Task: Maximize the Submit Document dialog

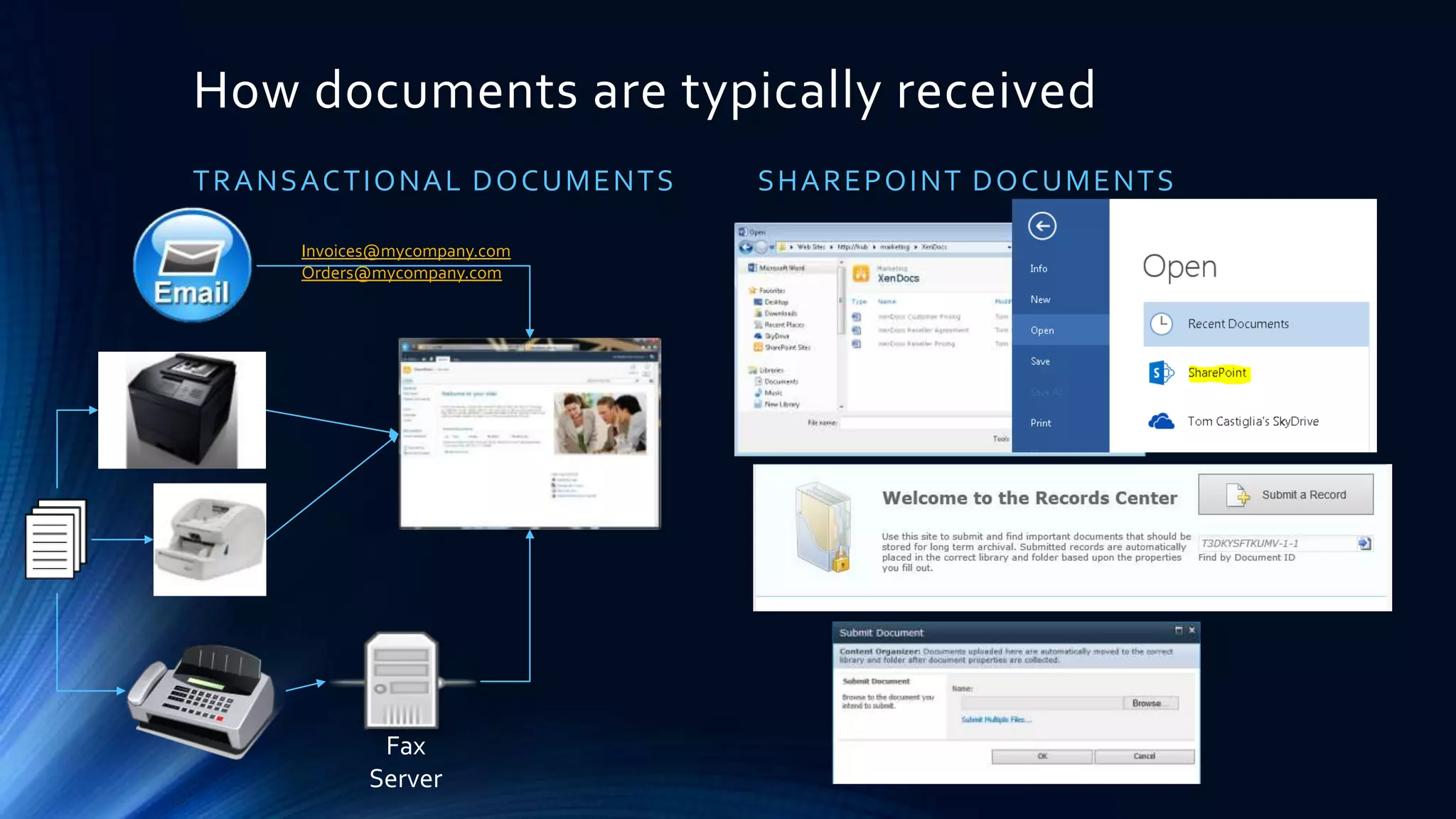Action: pyautogui.click(x=1178, y=631)
